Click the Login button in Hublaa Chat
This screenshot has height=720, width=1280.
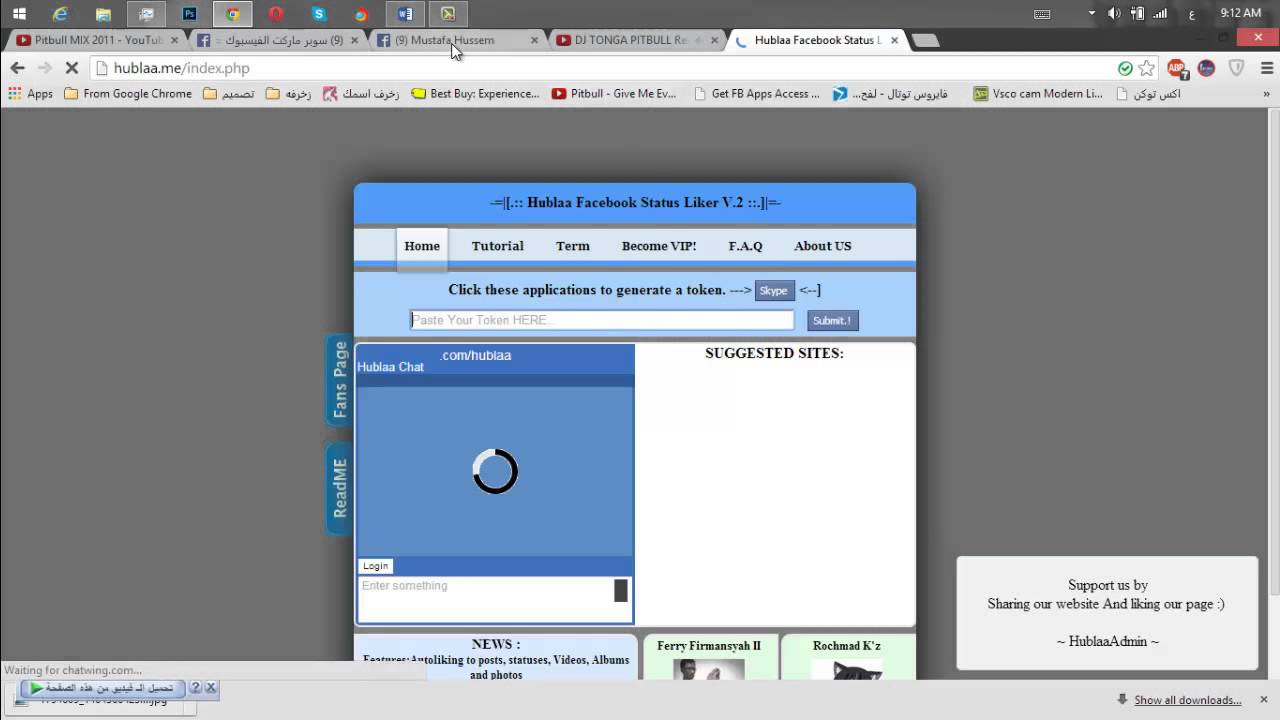pyautogui.click(x=375, y=566)
